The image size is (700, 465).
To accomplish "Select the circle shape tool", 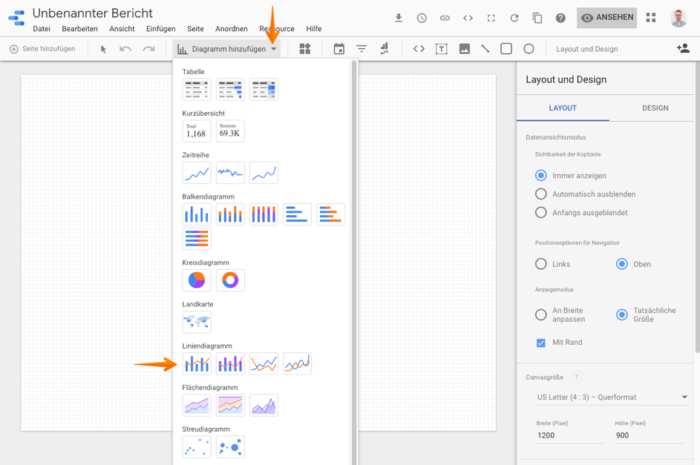I will (x=529, y=49).
